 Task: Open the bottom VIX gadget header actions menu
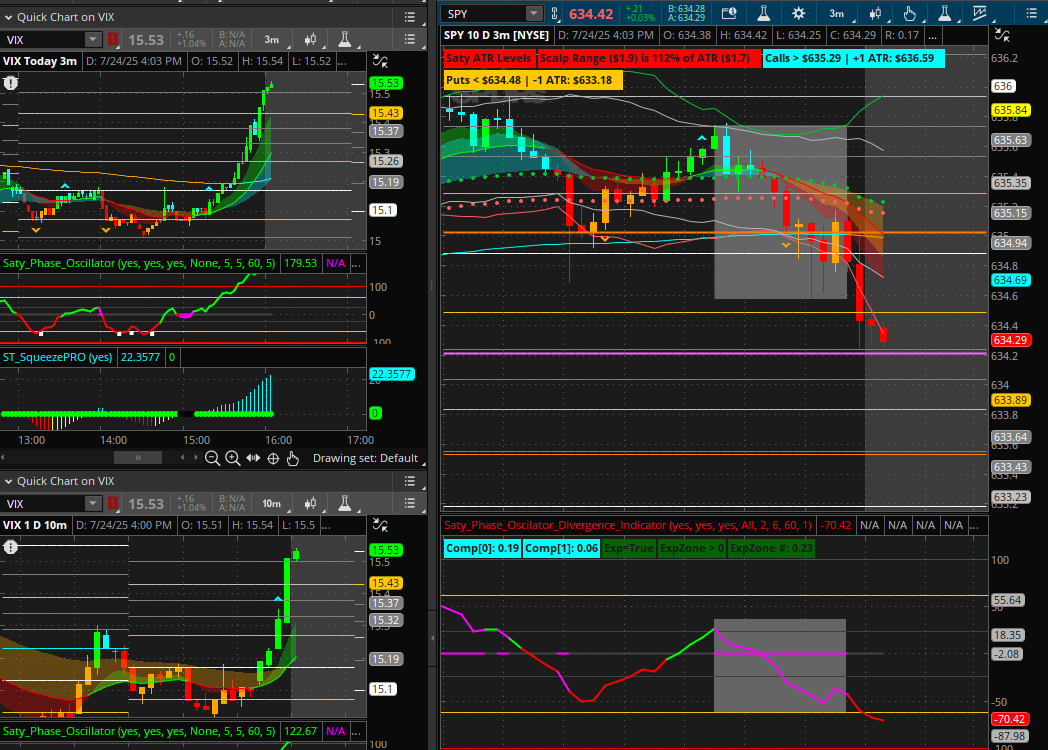click(410, 481)
